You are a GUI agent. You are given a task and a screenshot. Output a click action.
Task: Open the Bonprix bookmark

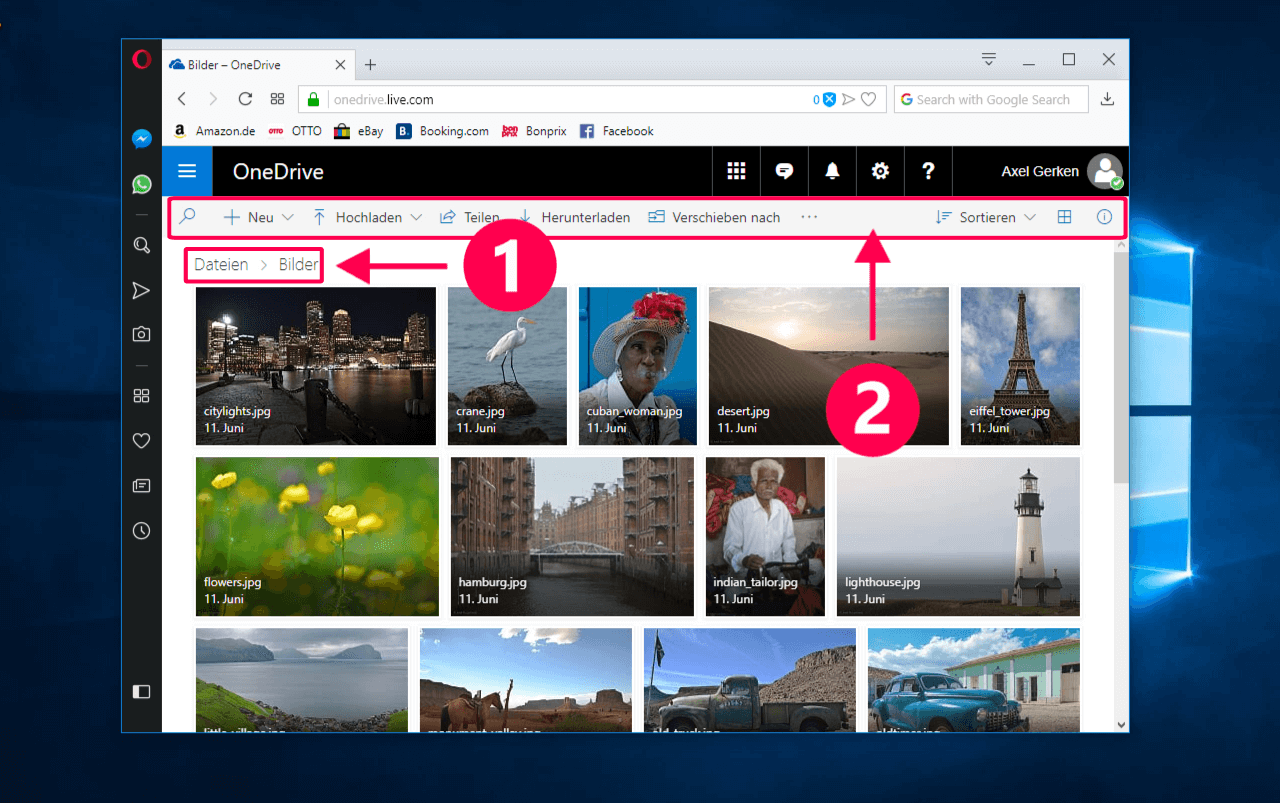coord(534,131)
